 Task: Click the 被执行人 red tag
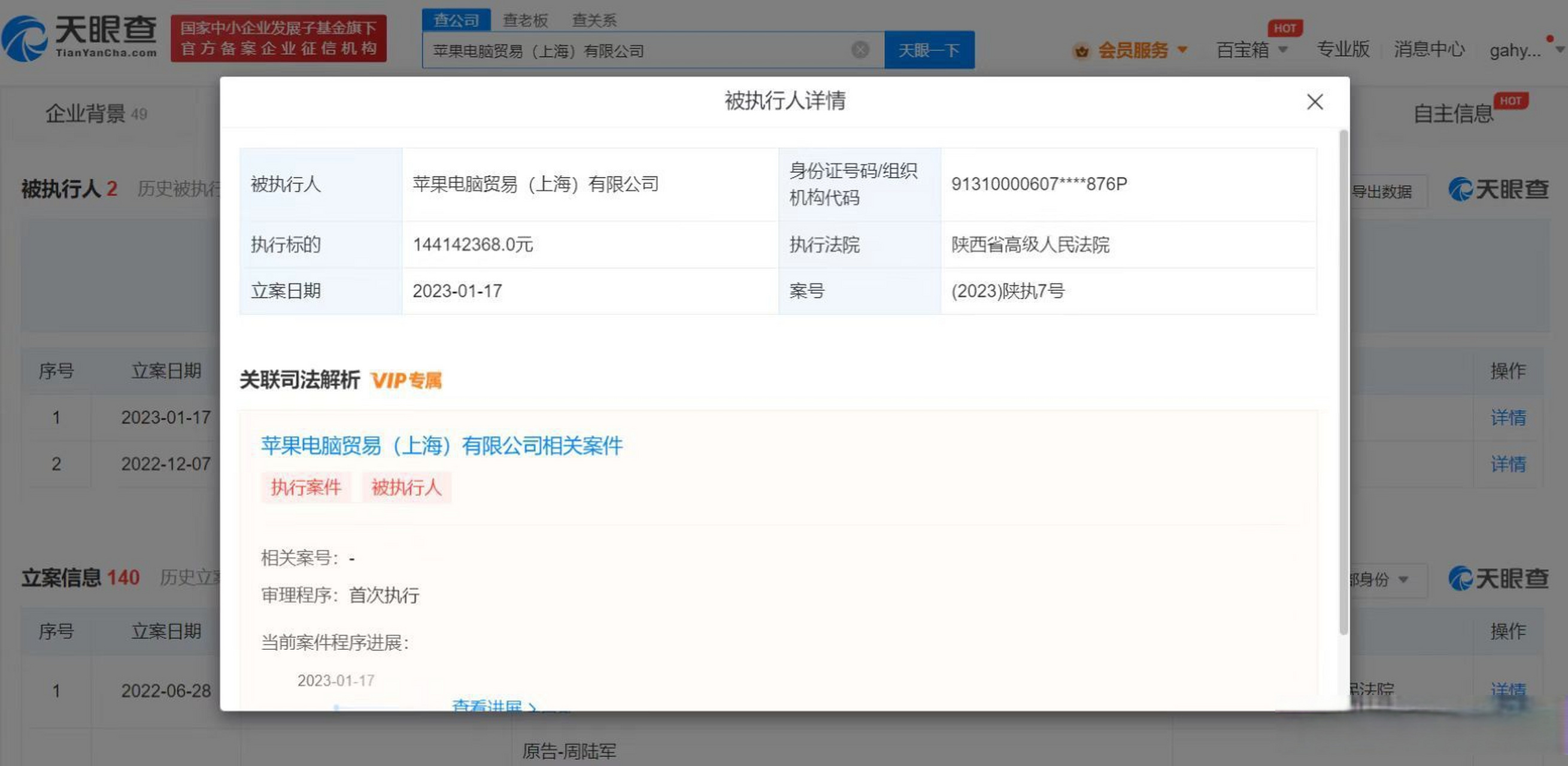pyautogui.click(x=407, y=487)
